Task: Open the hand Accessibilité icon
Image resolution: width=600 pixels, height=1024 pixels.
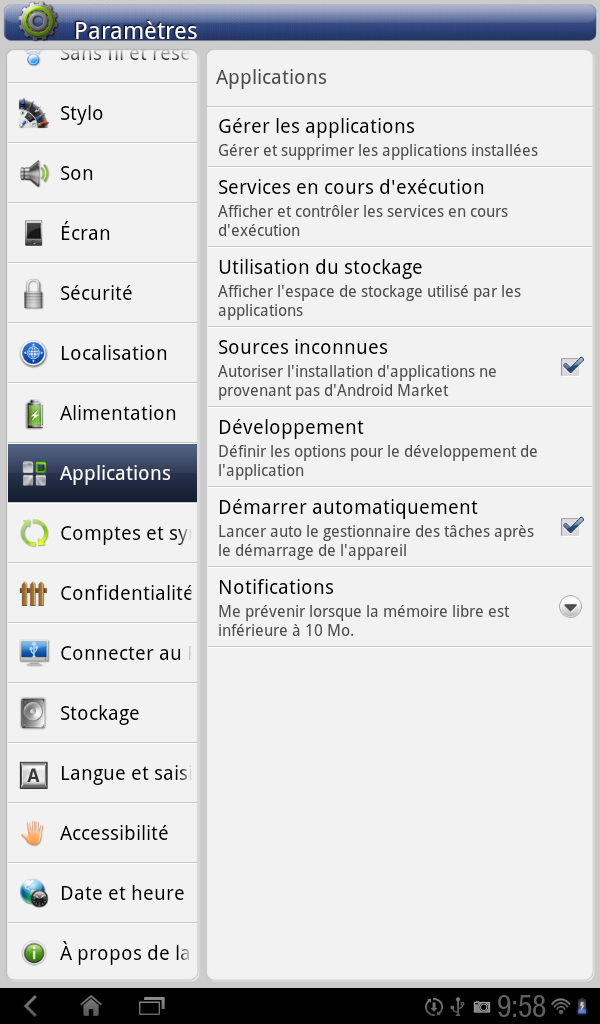Action: (x=33, y=833)
